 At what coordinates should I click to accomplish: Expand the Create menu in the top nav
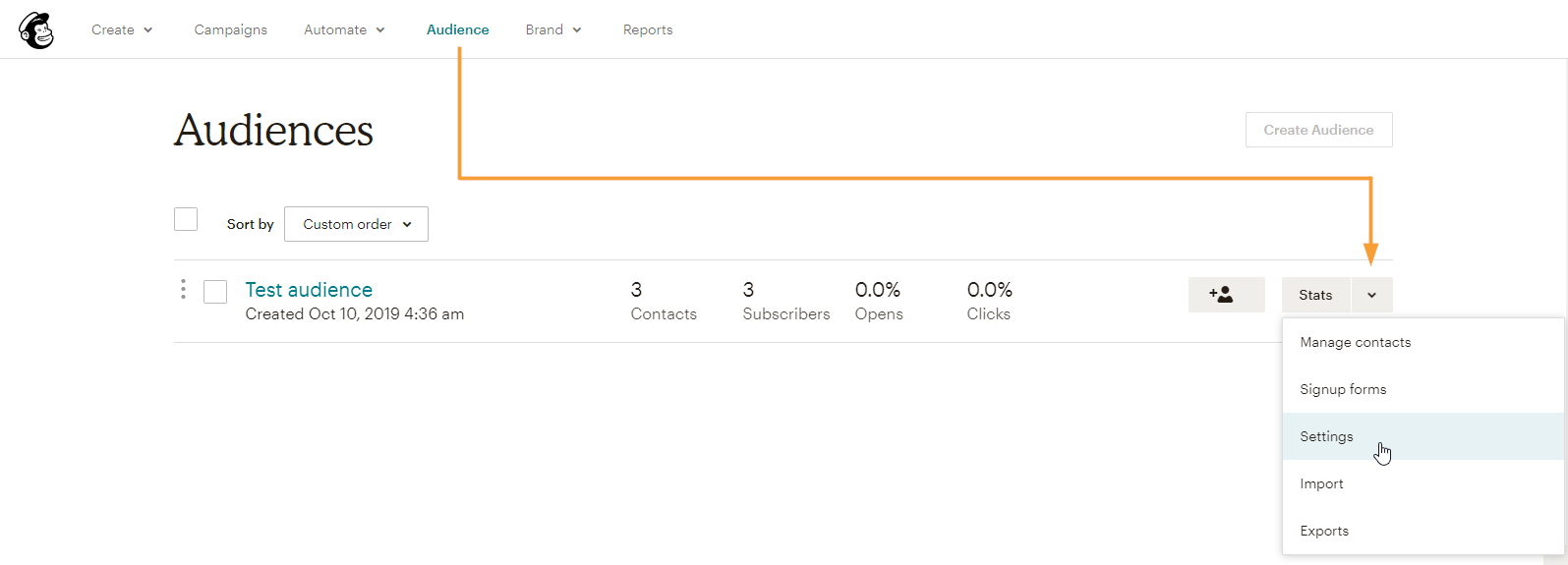122,29
